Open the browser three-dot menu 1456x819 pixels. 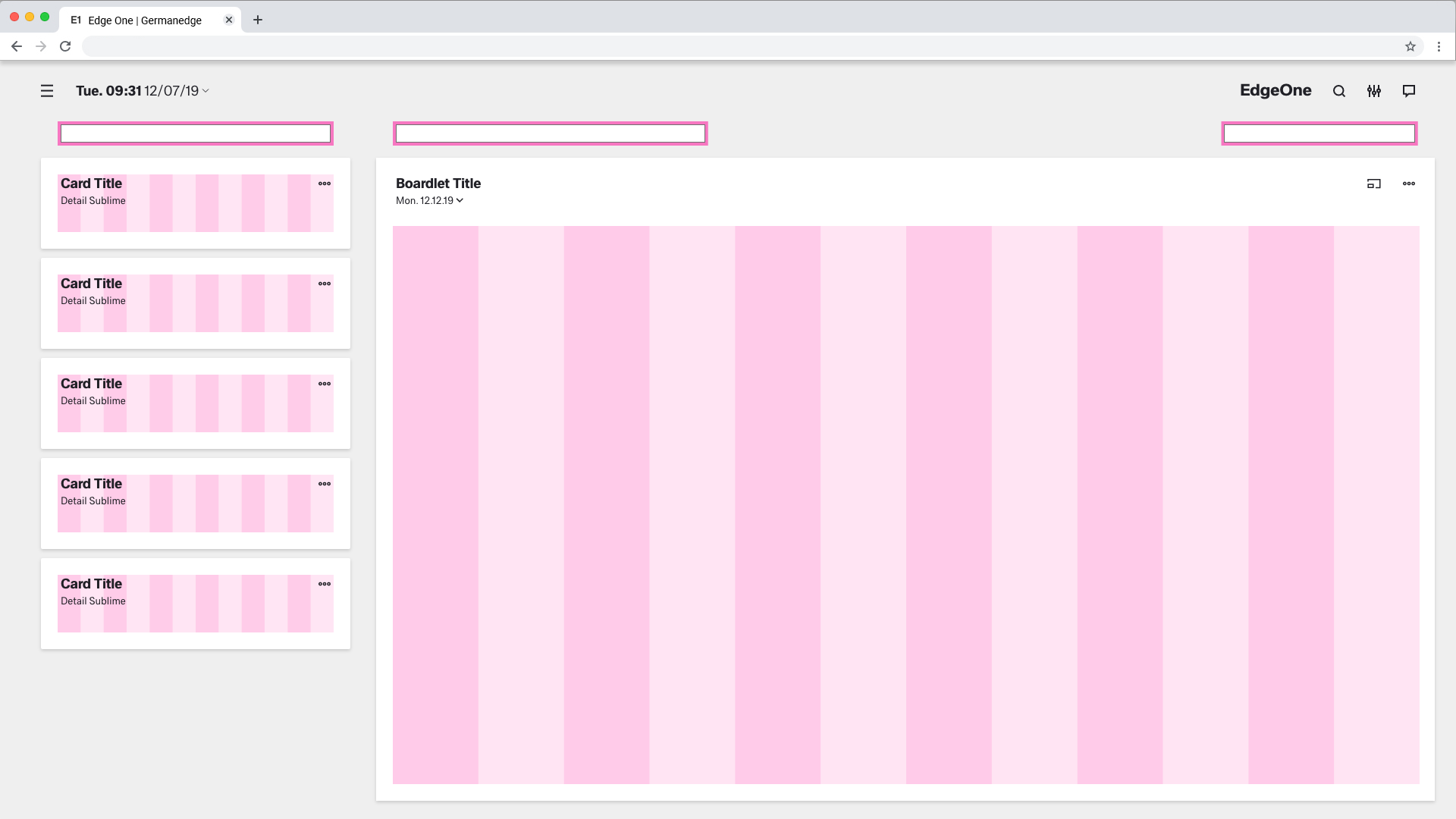coord(1439,46)
